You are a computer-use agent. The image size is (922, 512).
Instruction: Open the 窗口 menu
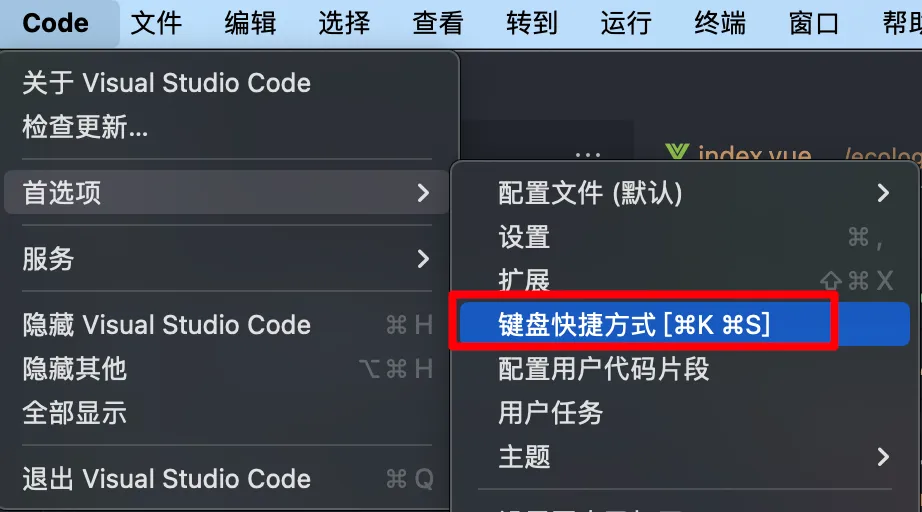point(814,24)
